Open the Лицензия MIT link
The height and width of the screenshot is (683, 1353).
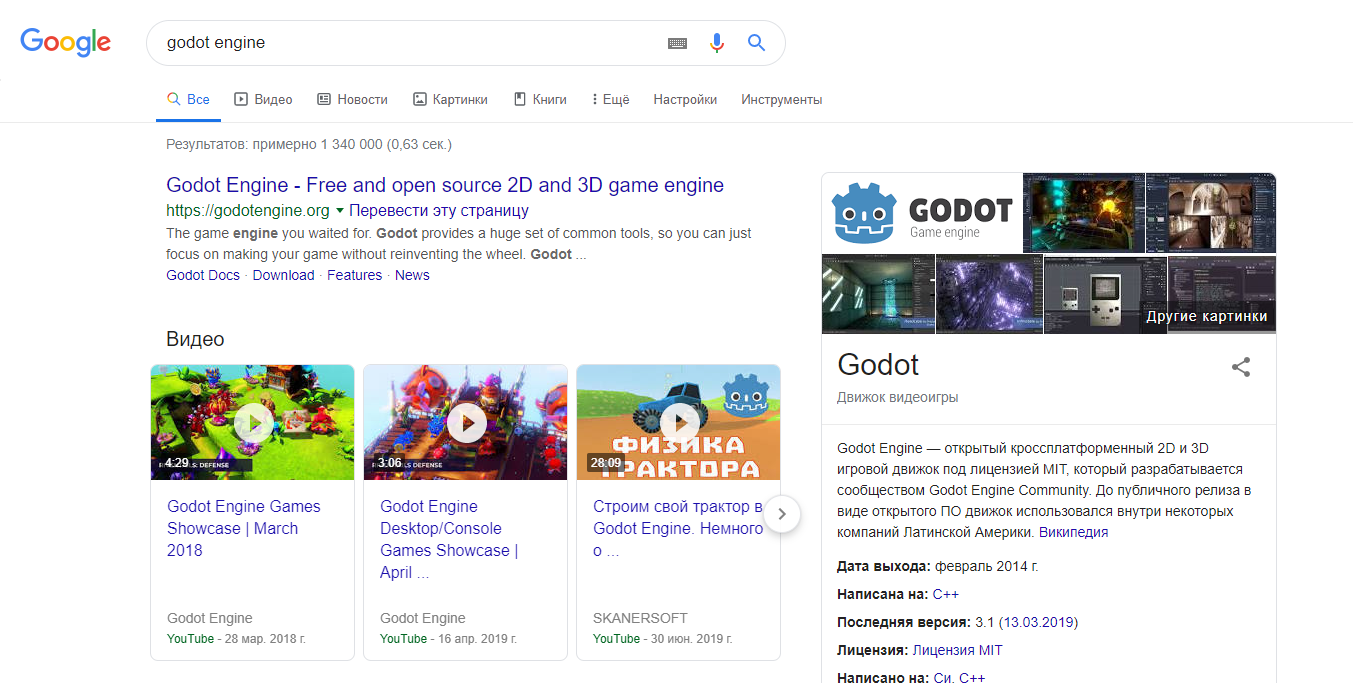(957, 650)
